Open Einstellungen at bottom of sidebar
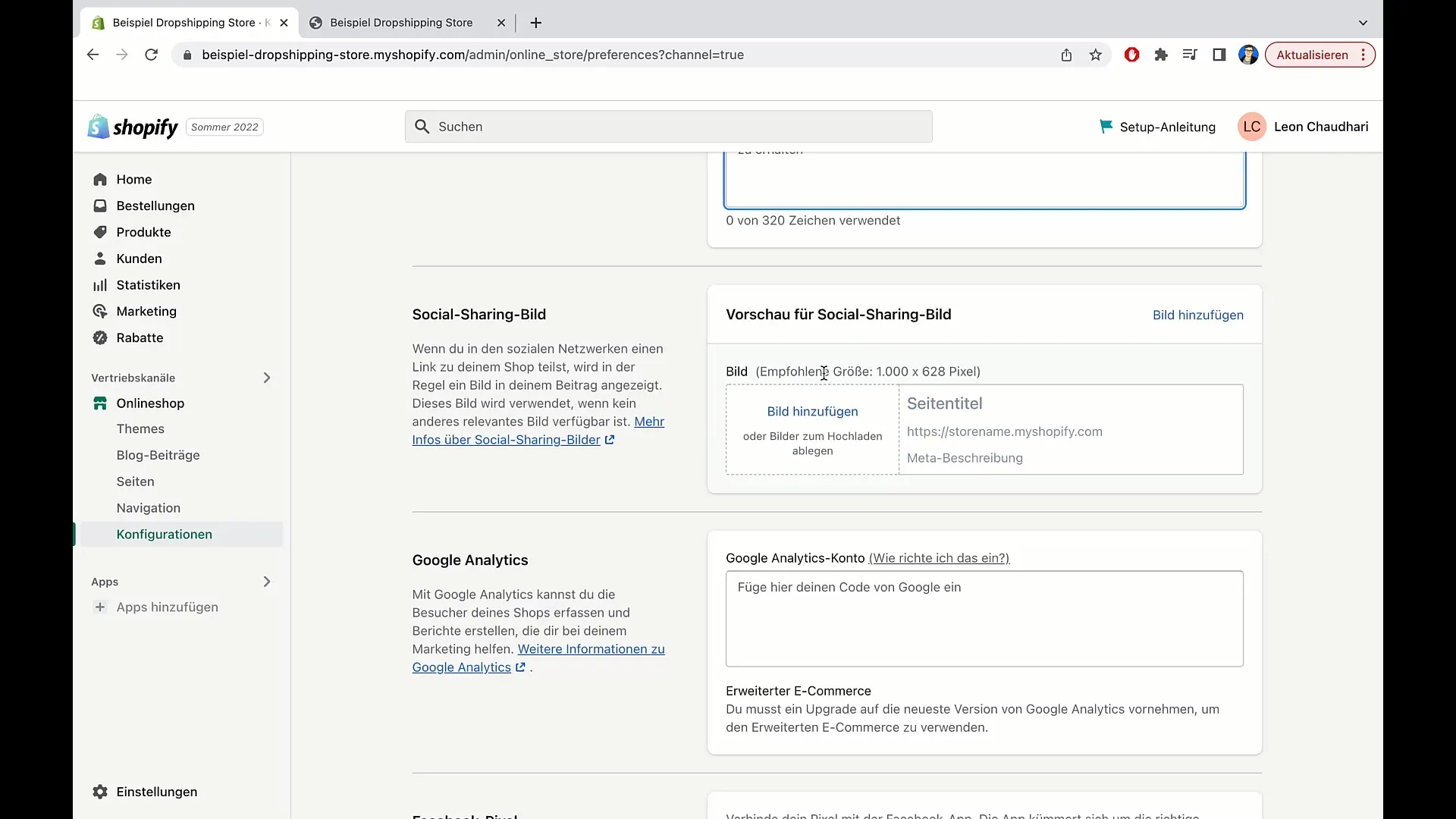1456x819 pixels. tap(156, 791)
